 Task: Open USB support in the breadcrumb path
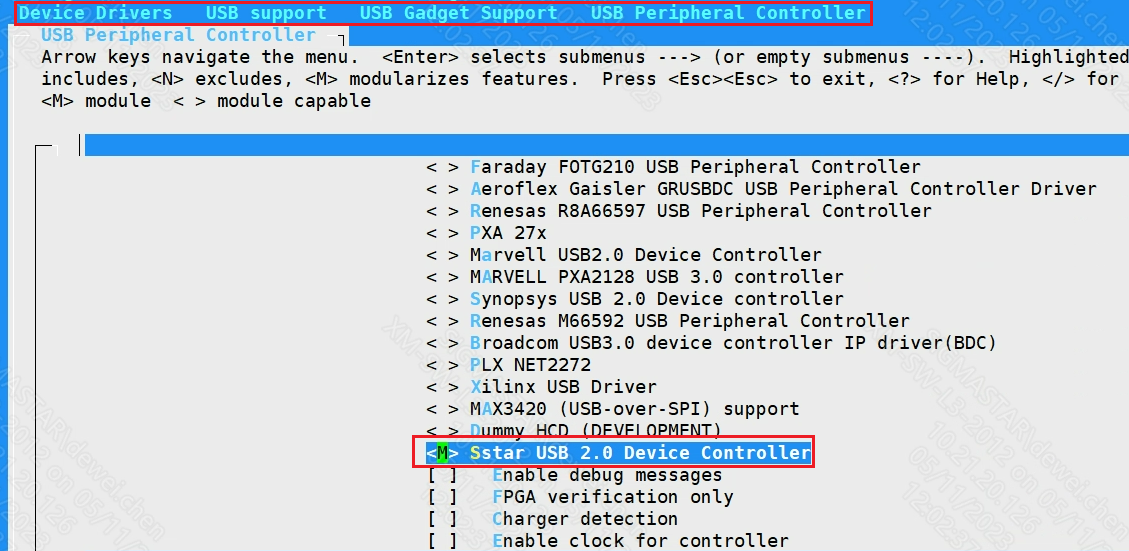(x=266, y=13)
